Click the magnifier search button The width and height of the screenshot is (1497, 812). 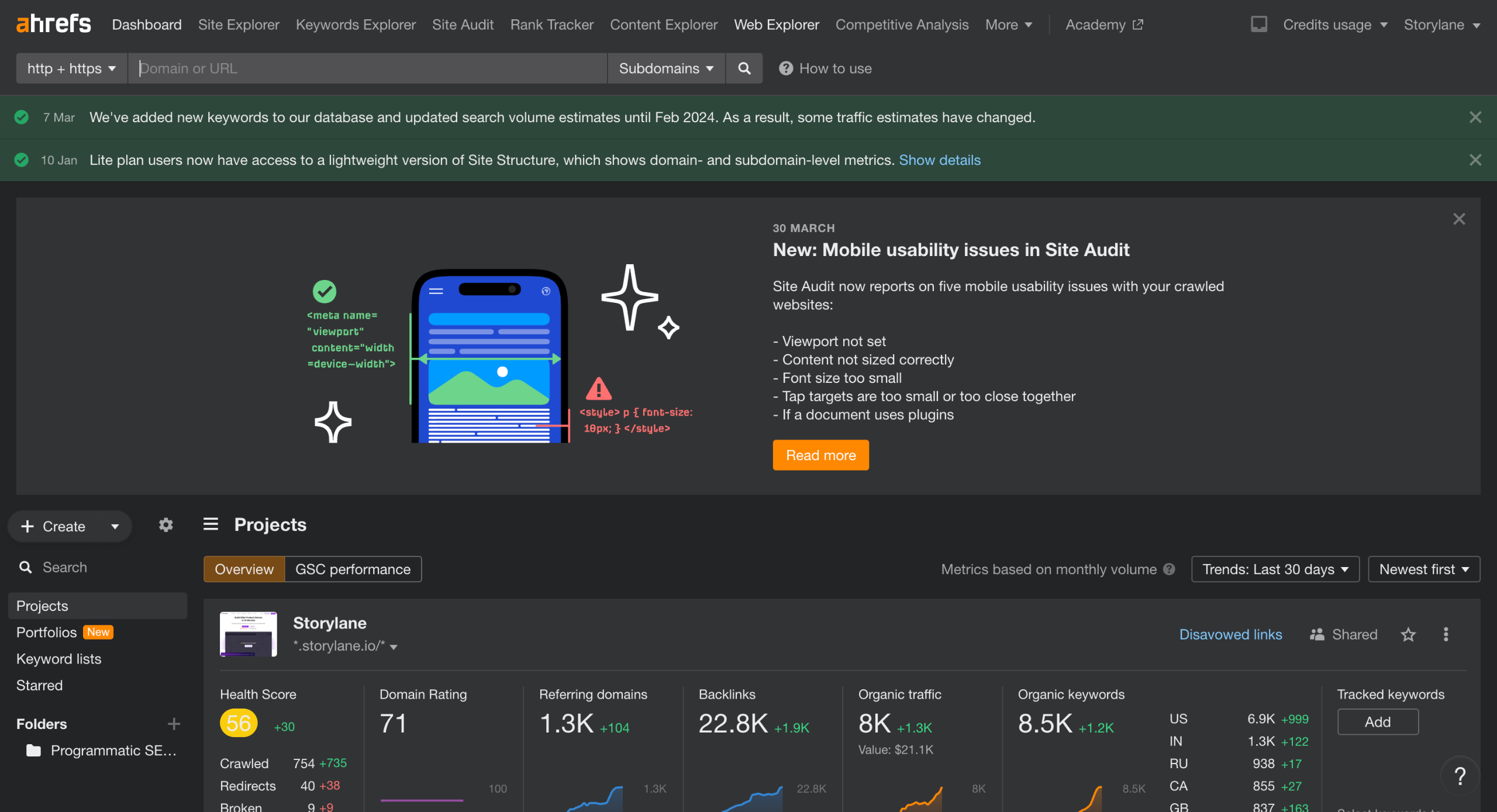coord(744,68)
